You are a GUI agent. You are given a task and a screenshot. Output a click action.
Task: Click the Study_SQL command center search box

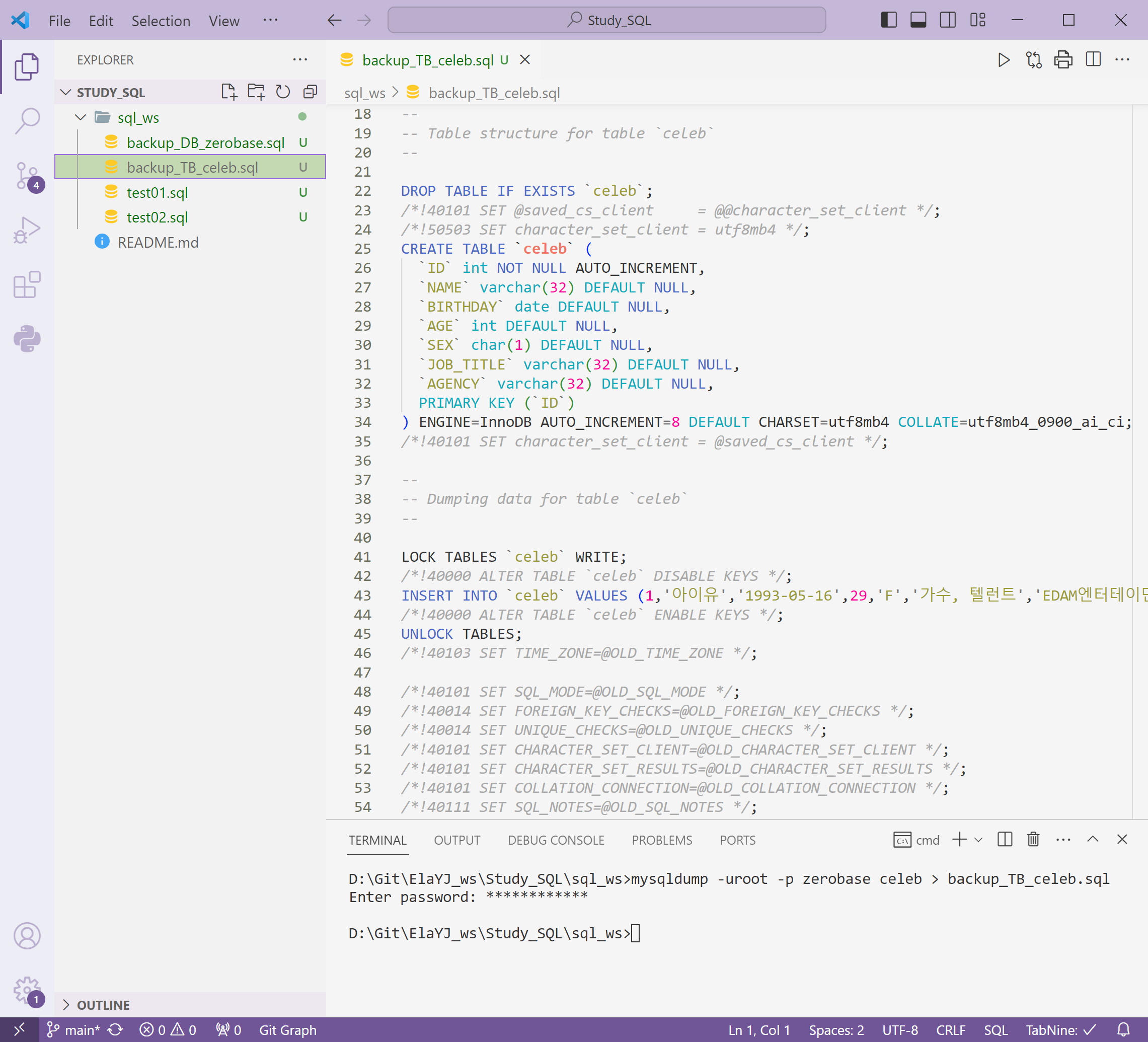pos(606,21)
